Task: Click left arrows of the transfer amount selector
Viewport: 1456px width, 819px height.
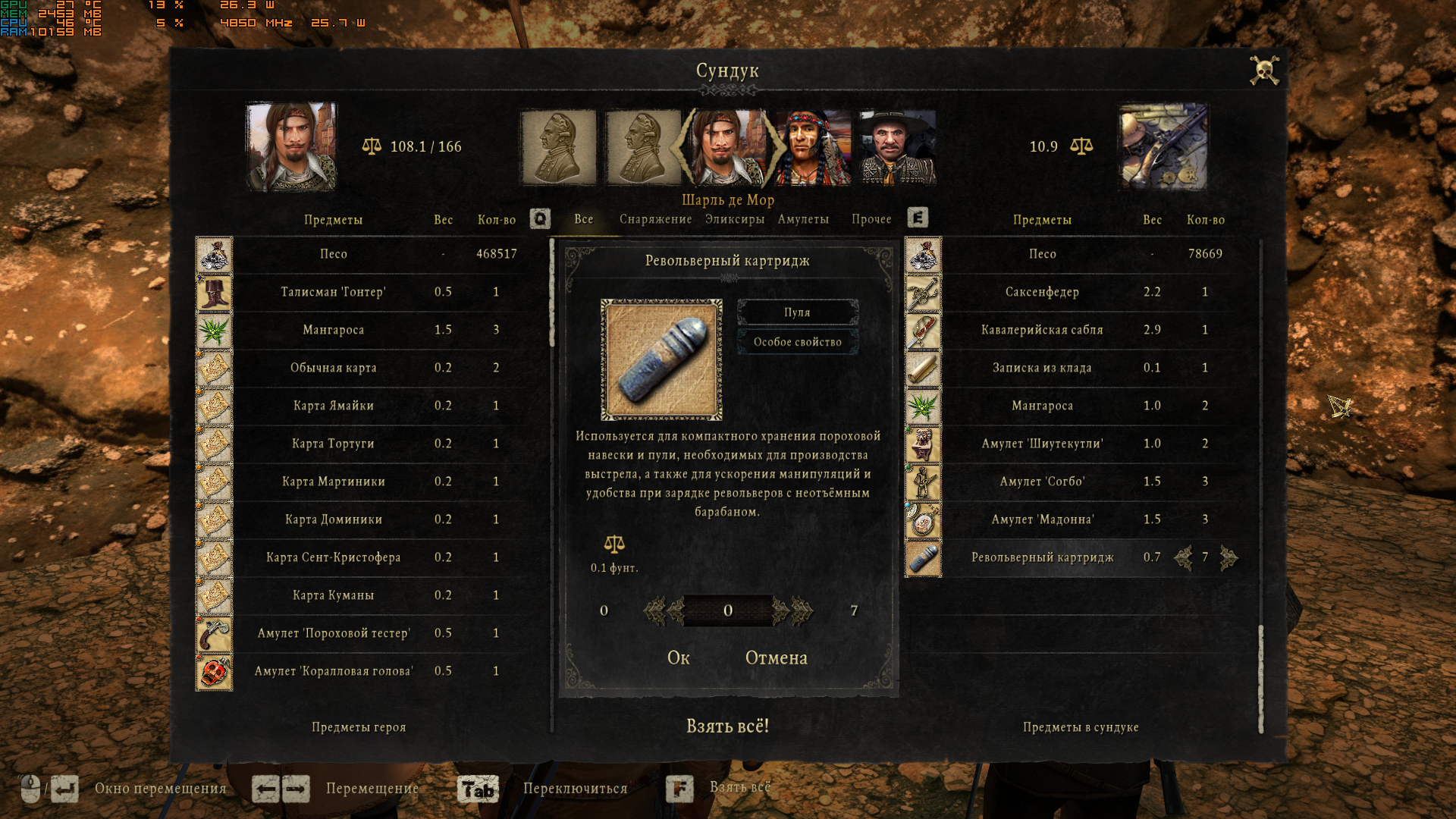Action: [x=664, y=610]
